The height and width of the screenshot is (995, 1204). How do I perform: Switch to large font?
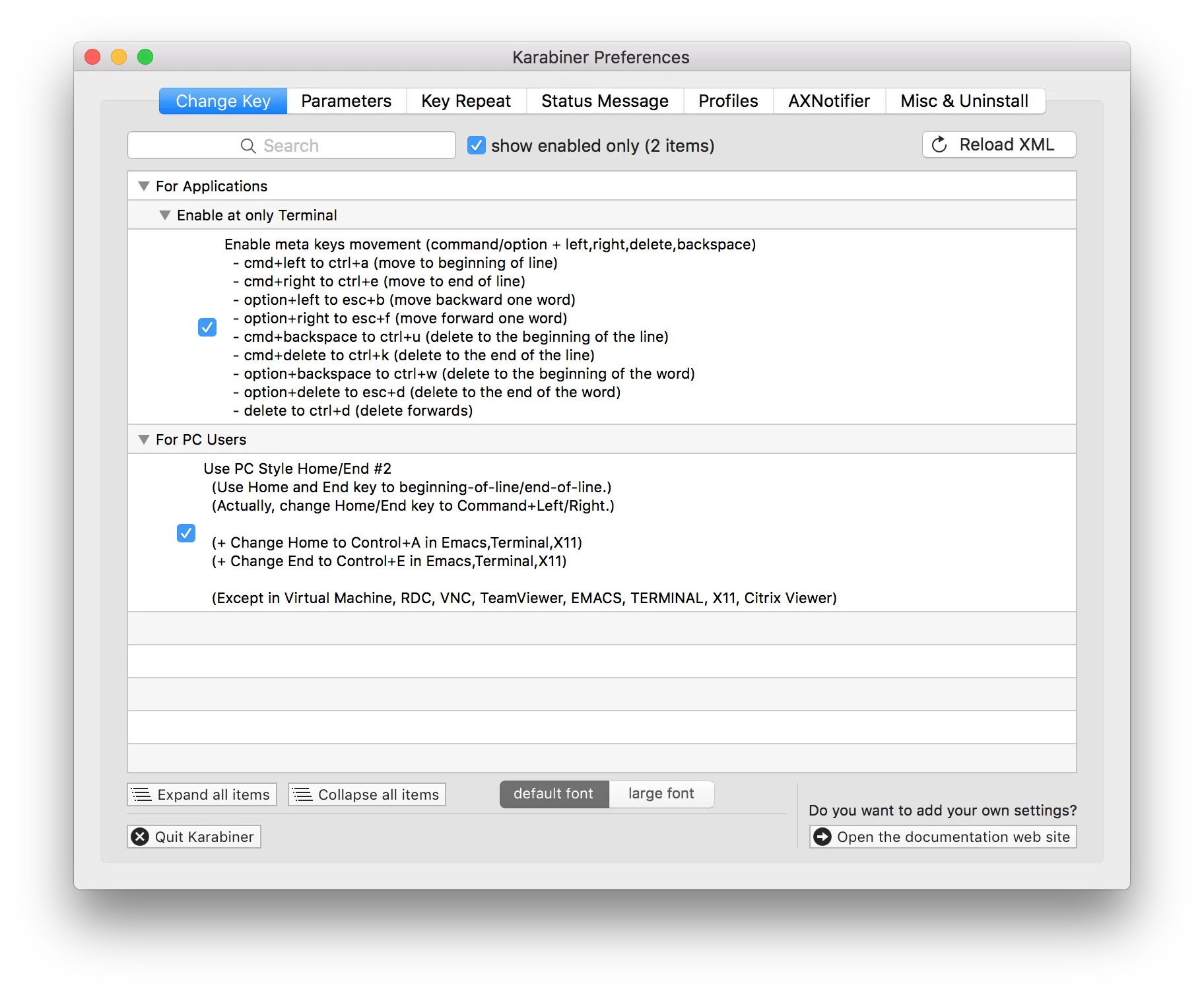pyautogui.click(x=661, y=794)
